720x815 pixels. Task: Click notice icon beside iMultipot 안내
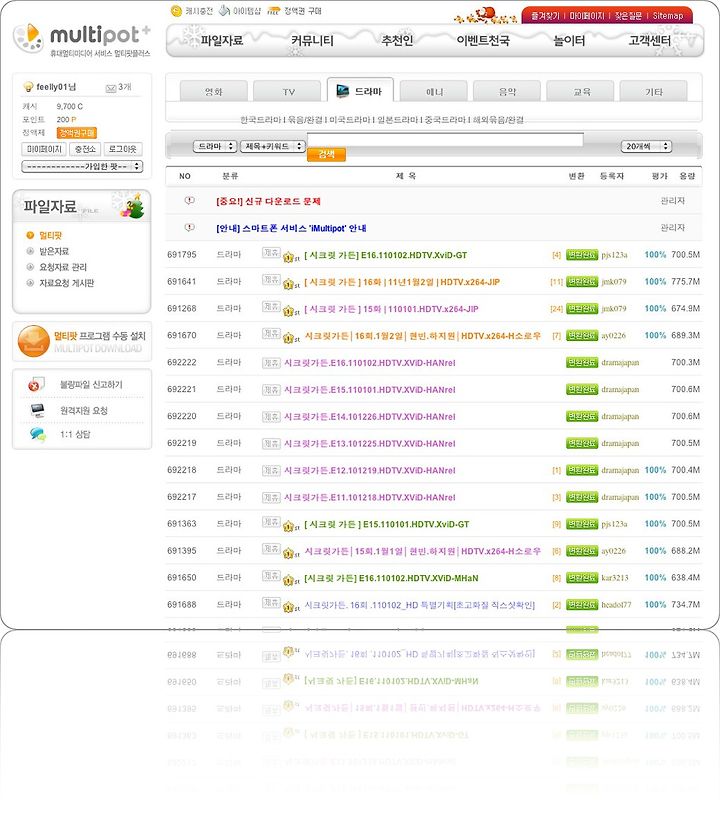[190, 228]
